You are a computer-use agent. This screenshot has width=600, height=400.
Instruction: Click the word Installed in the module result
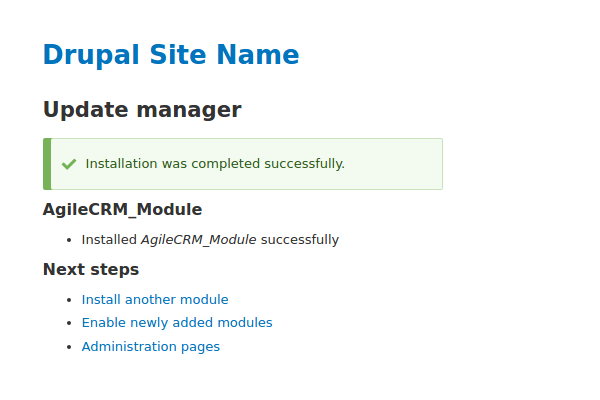[109, 240]
